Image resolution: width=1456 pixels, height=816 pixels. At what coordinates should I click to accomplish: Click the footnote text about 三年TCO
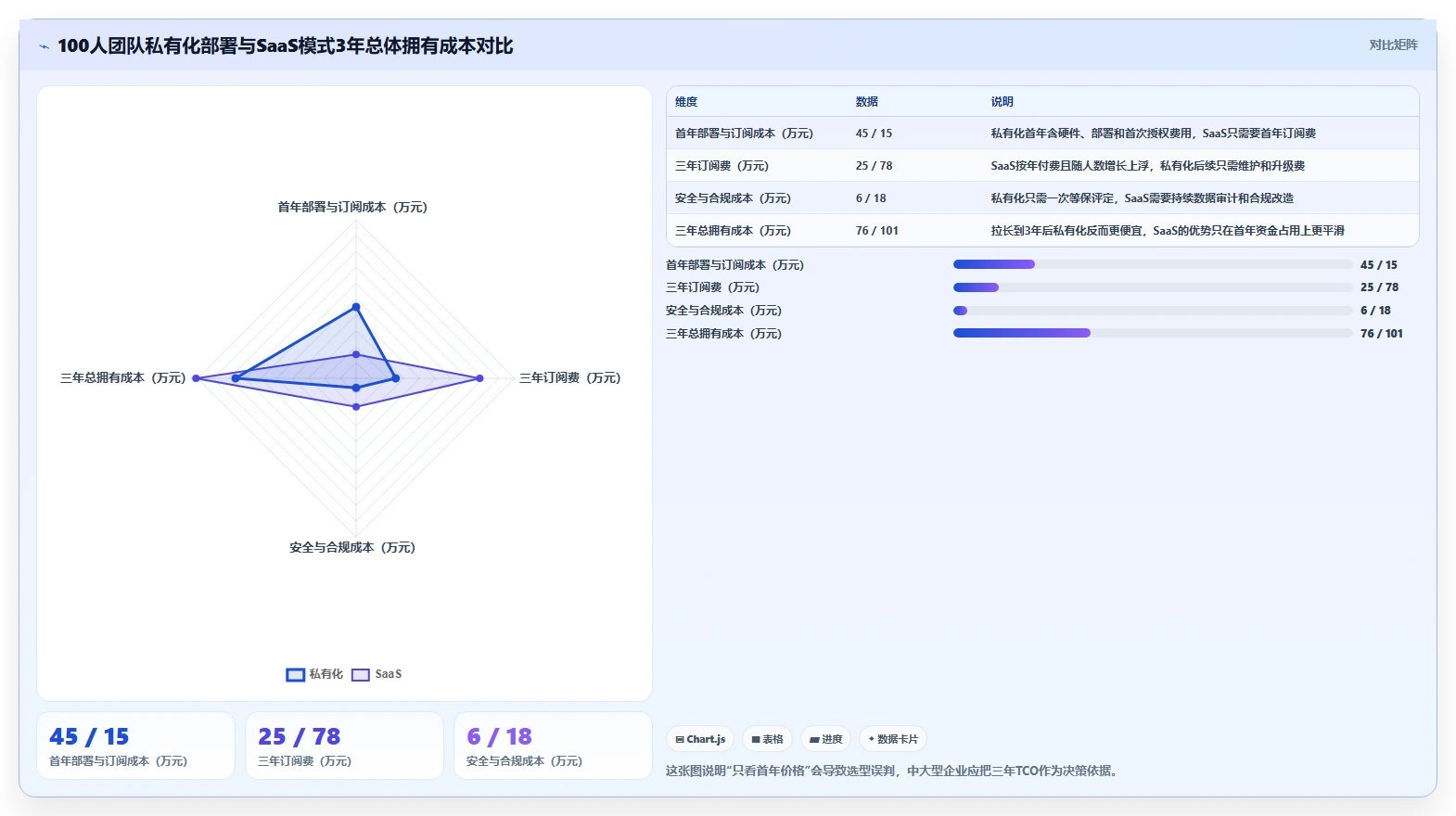pos(894,771)
